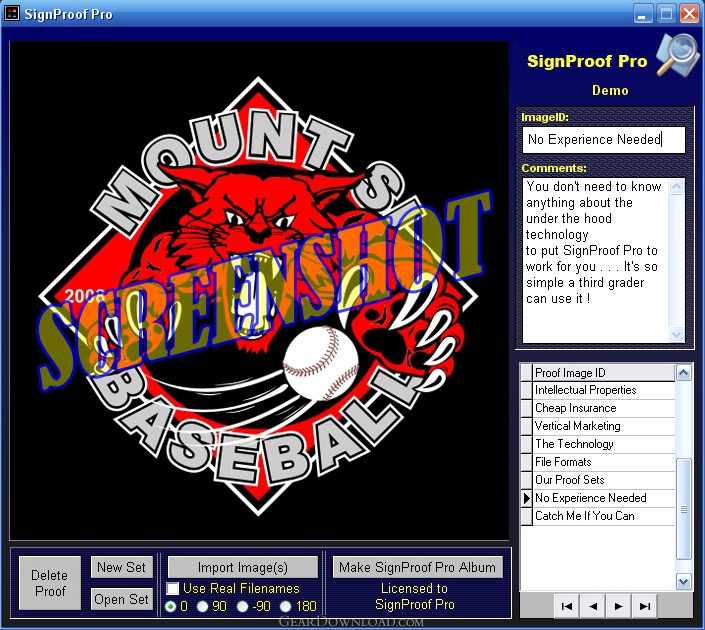Select the Intellectual Properties row
The image size is (705, 630).
(x=604, y=390)
